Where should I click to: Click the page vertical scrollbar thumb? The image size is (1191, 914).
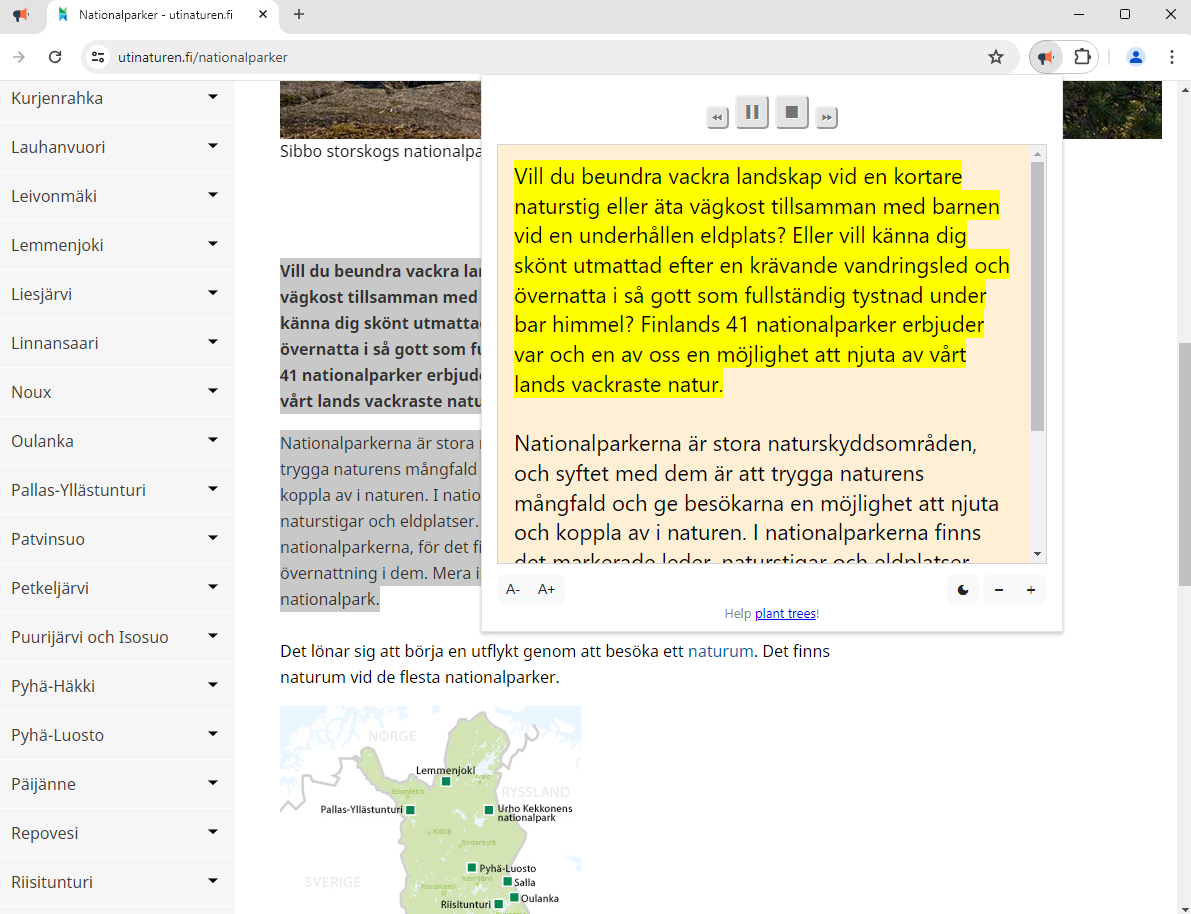1184,463
